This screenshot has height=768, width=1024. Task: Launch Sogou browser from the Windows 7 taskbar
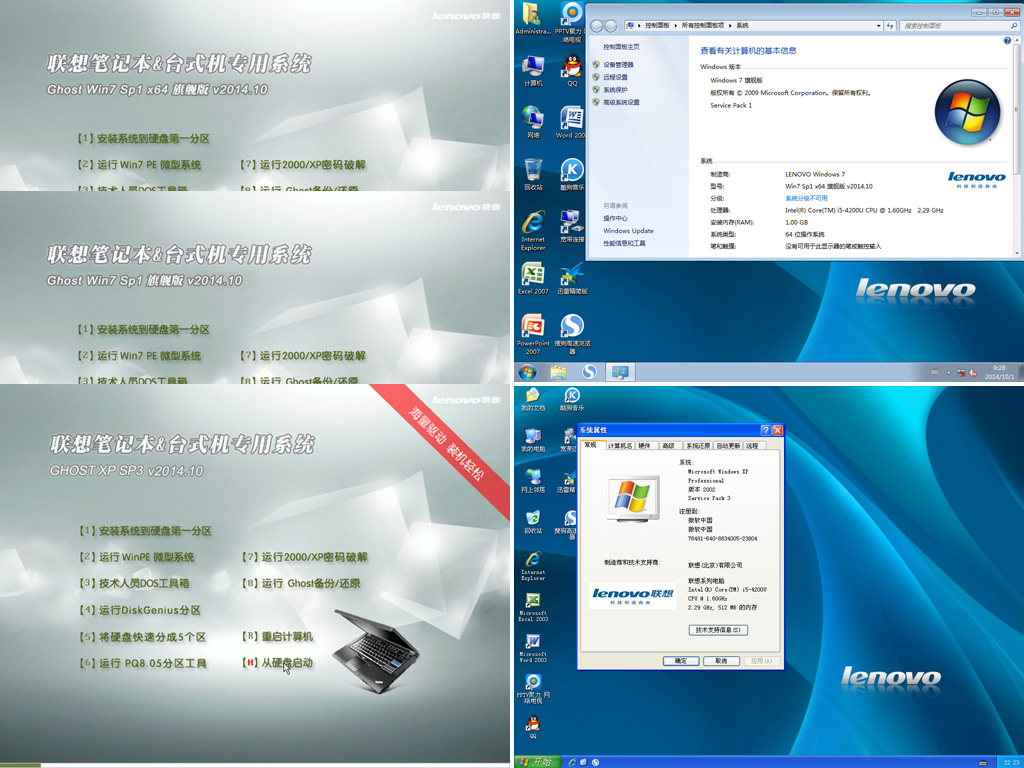point(589,372)
